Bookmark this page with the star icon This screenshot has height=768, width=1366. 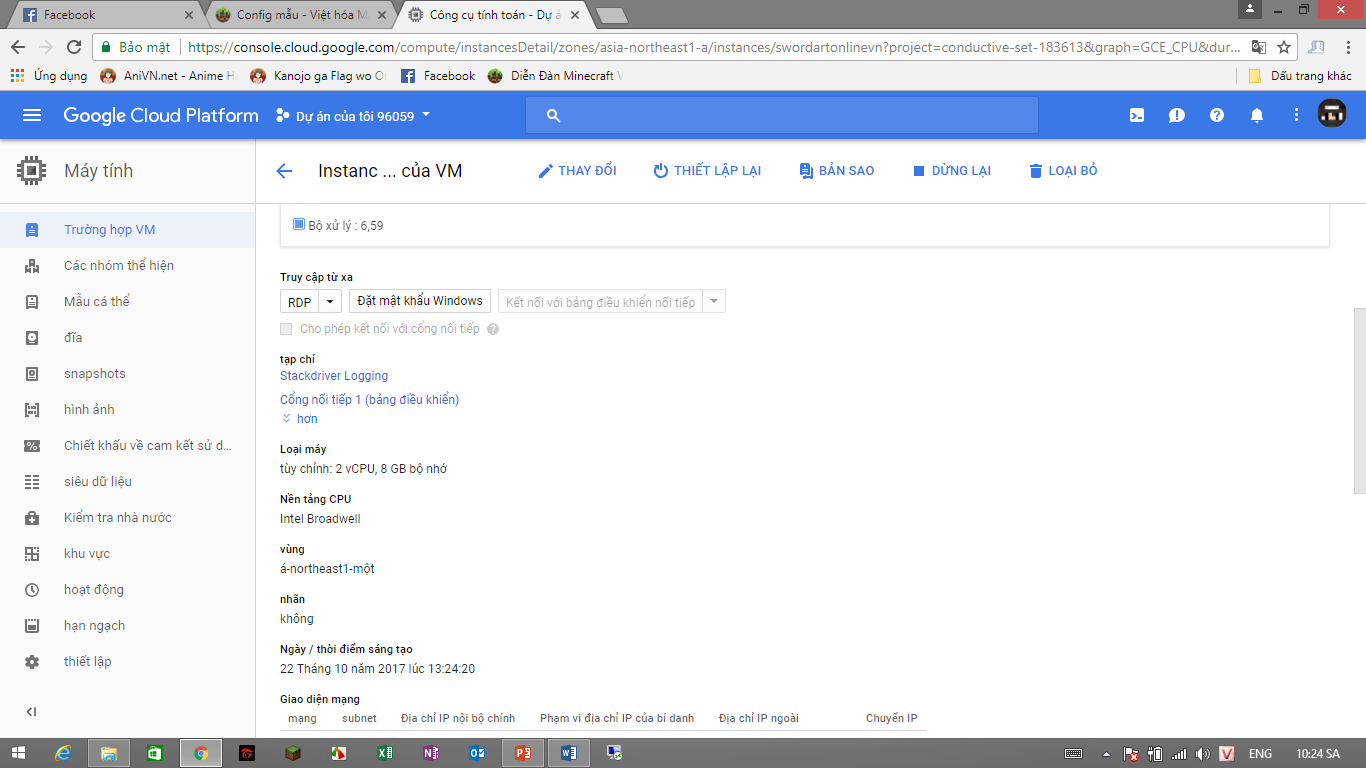(1284, 47)
